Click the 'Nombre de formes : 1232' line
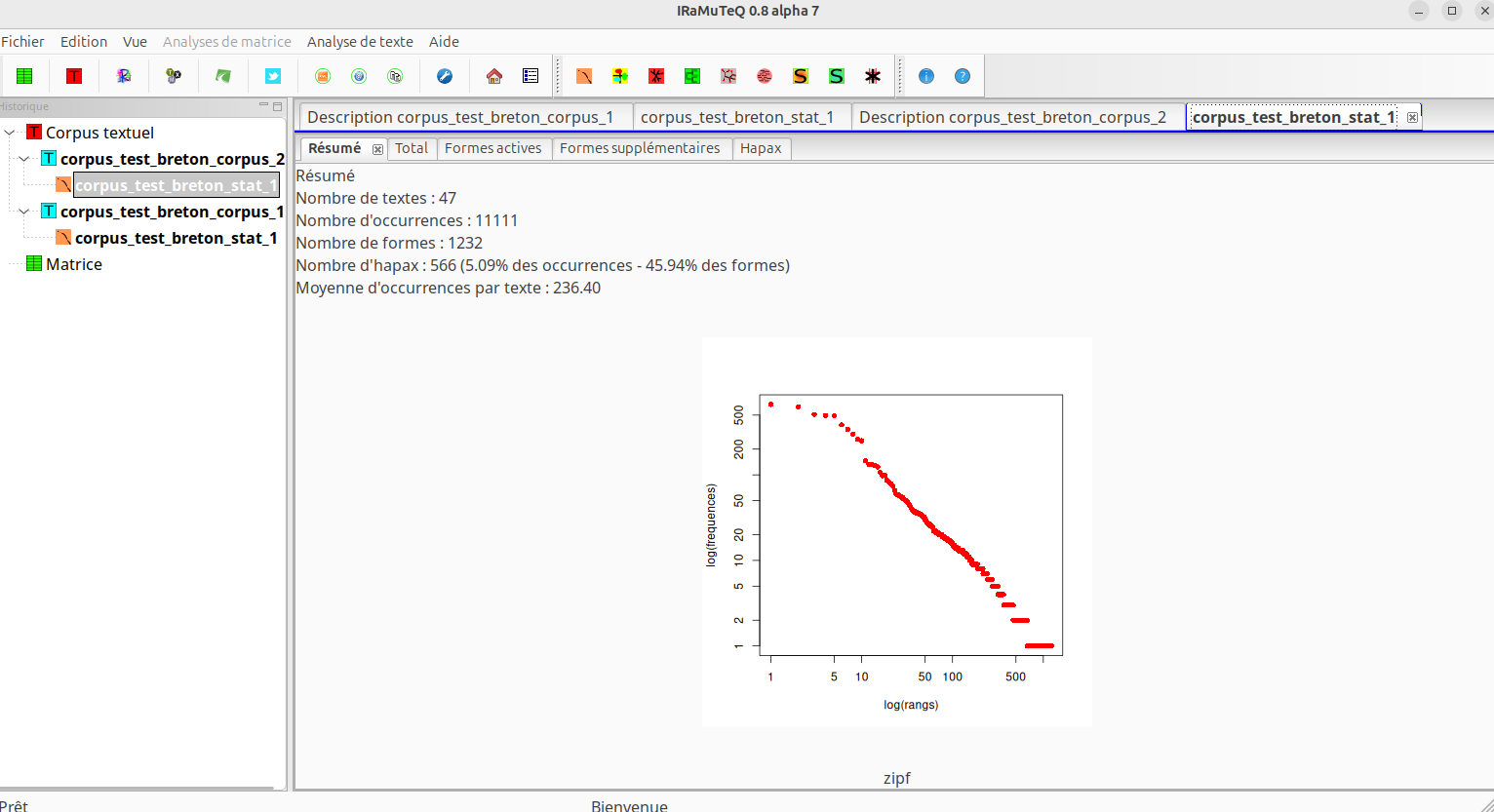Image resolution: width=1494 pixels, height=812 pixels. pyautogui.click(x=389, y=243)
